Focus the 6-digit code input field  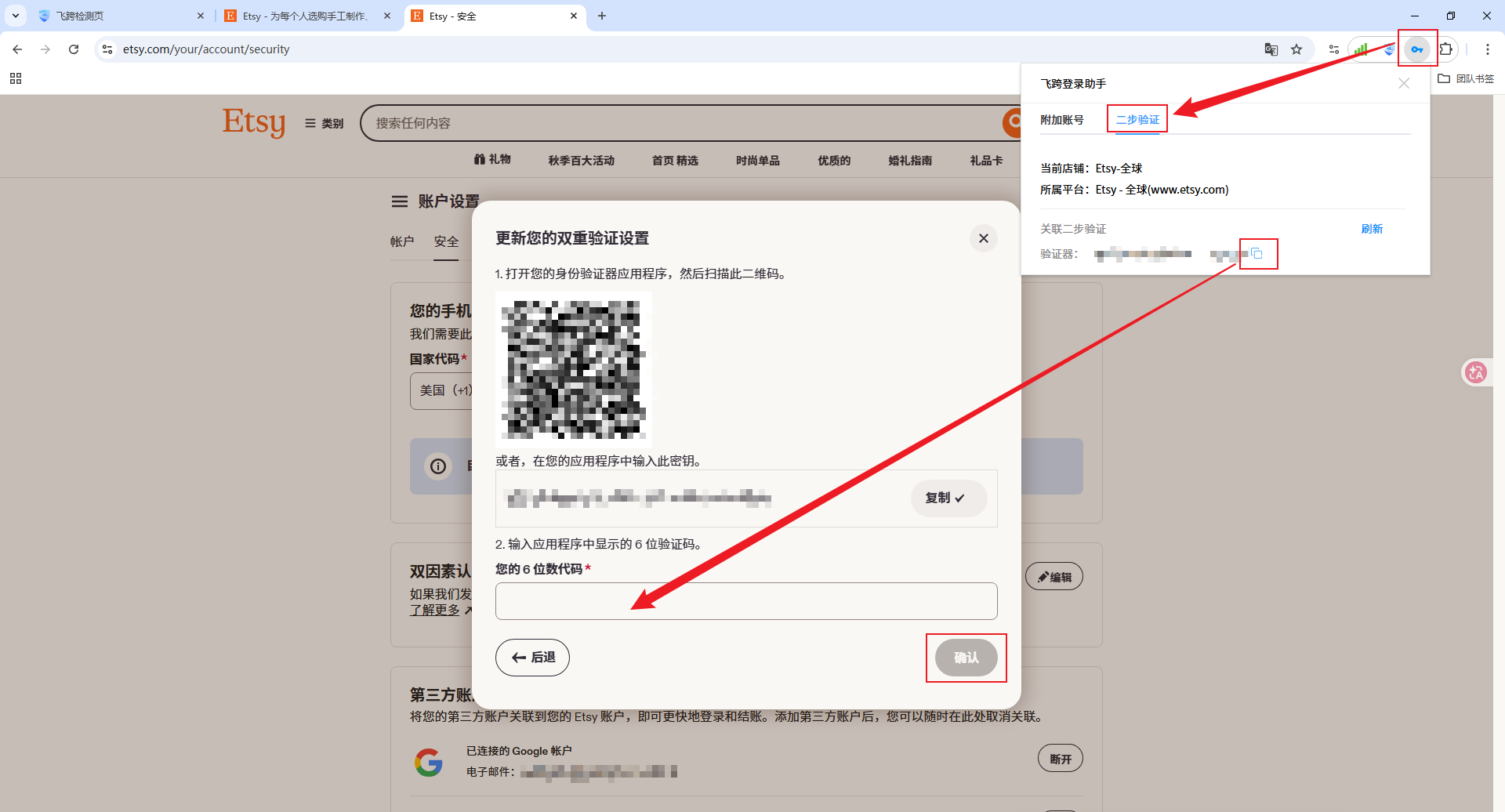coord(746,601)
